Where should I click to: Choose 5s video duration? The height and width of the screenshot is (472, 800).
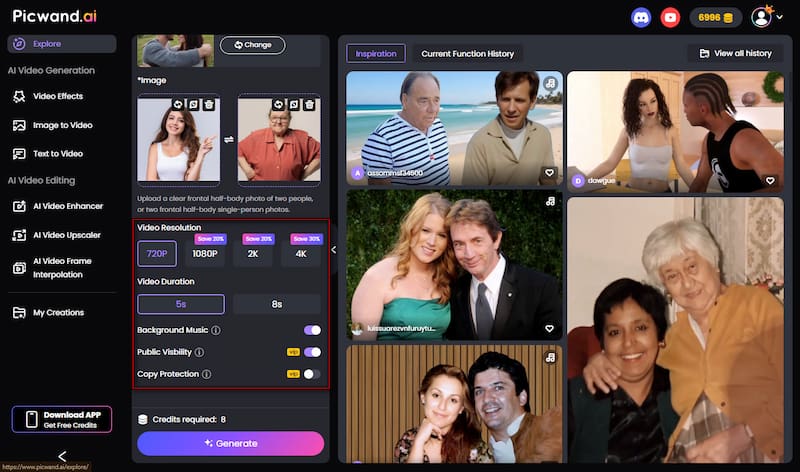click(181, 304)
